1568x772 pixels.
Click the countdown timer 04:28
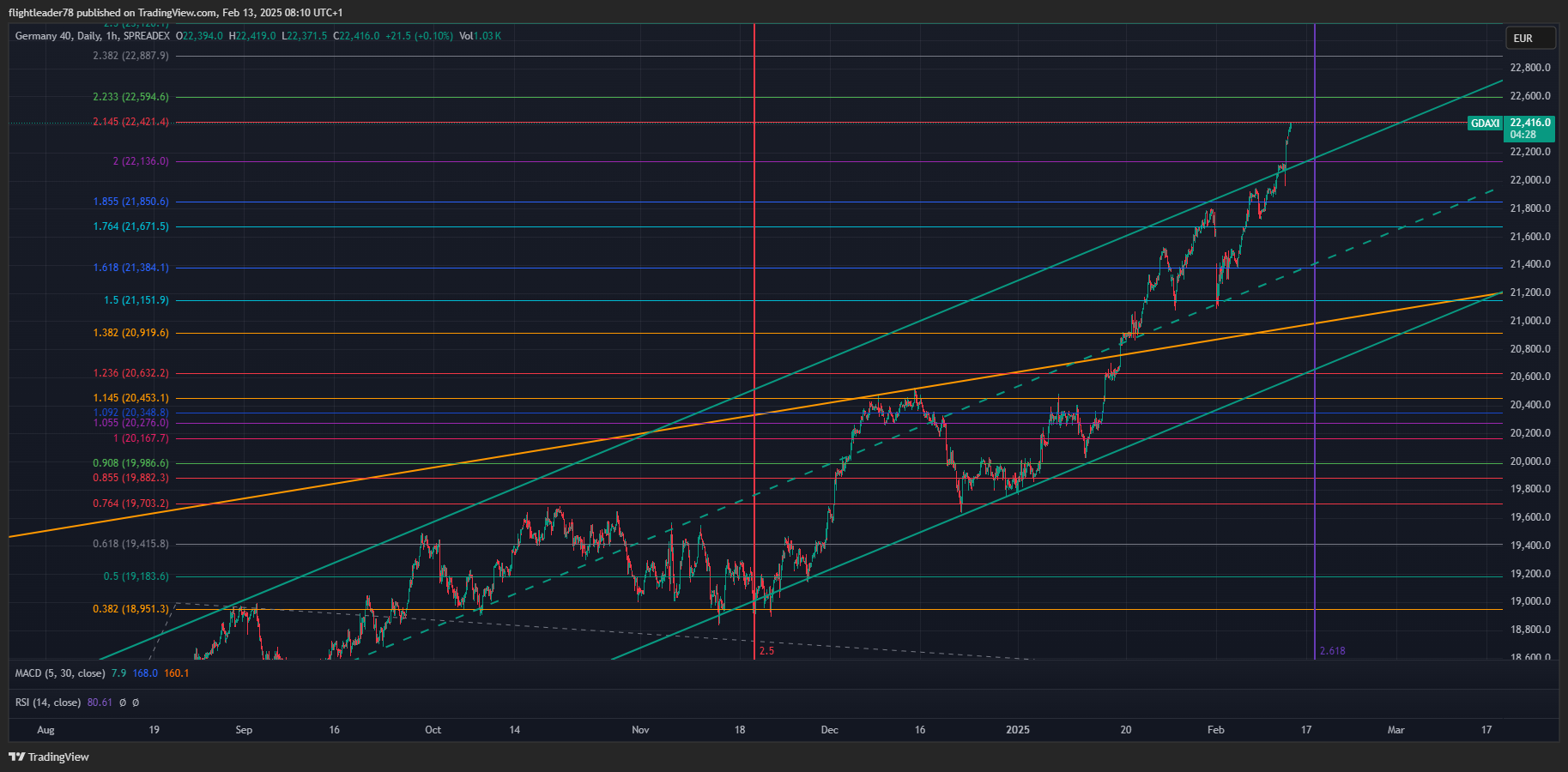coord(1523,135)
